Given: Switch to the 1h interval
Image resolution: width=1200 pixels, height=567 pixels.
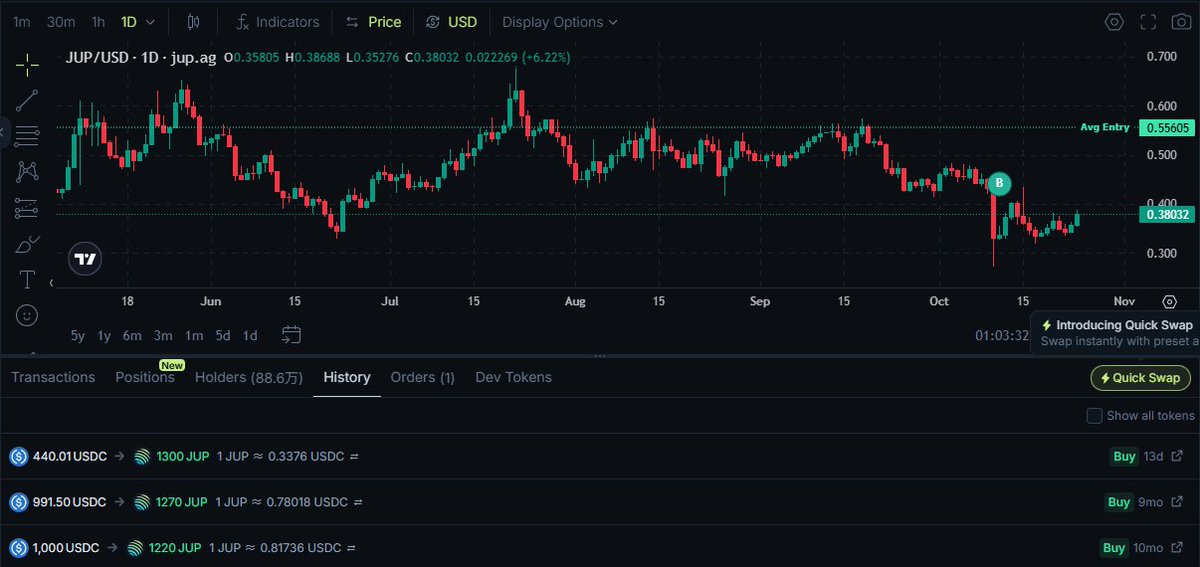Looking at the screenshot, I should pyautogui.click(x=98, y=21).
